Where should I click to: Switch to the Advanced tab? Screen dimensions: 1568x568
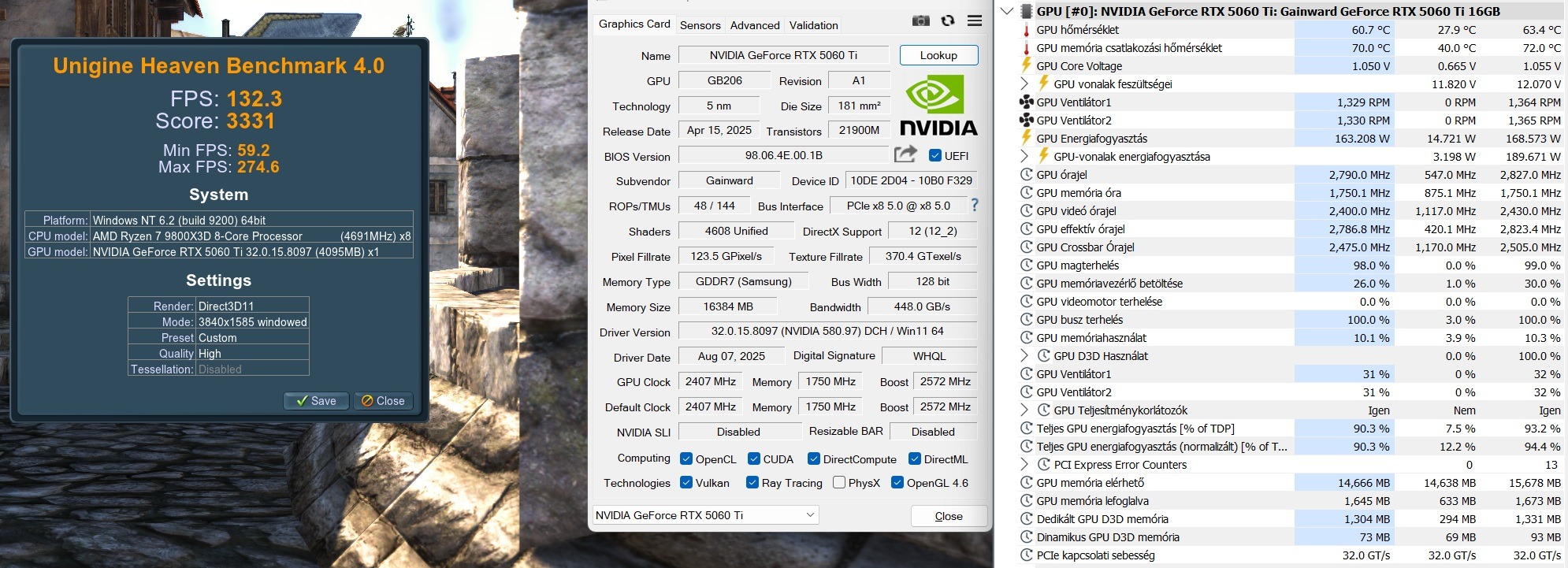755,25
